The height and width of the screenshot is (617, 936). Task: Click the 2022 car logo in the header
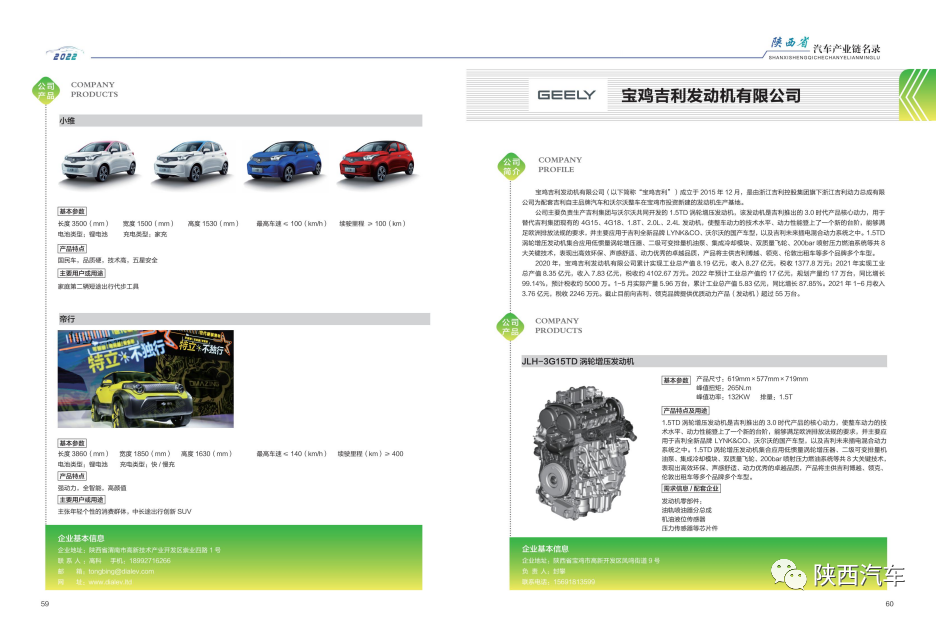(65, 54)
